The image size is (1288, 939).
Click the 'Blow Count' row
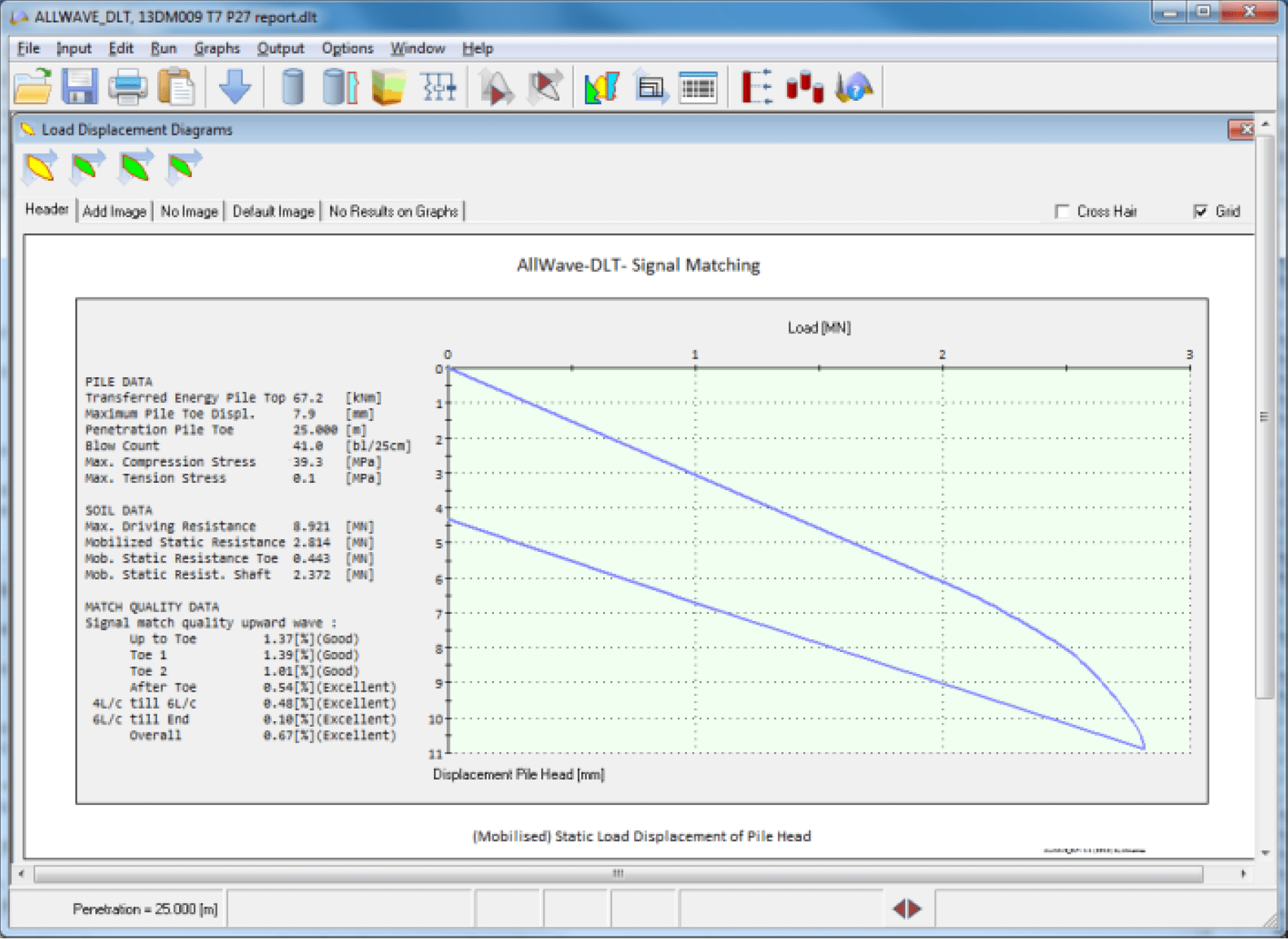click(248, 446)
